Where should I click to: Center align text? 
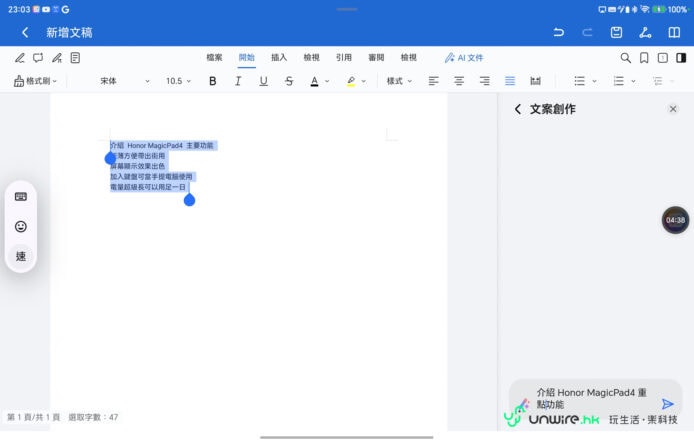click(459, 81)
